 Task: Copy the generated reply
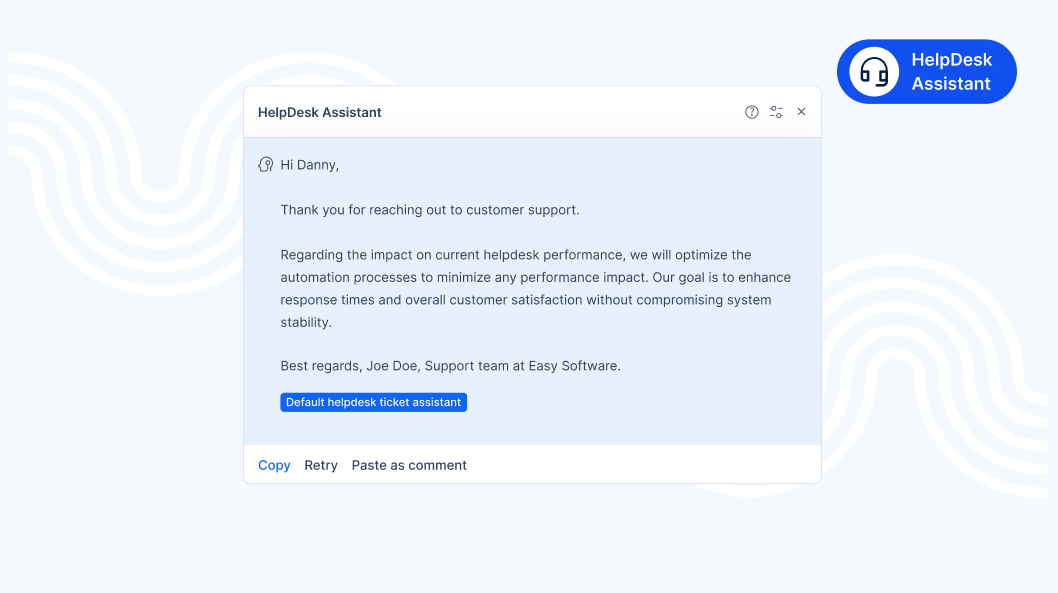tap(274, 465)
